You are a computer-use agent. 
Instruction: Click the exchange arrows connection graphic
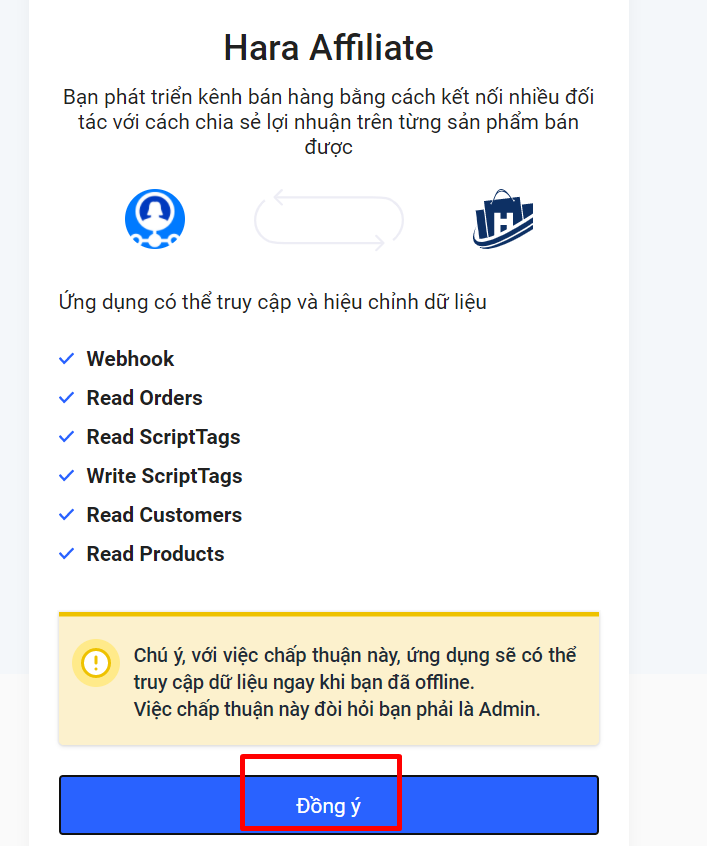329,220
